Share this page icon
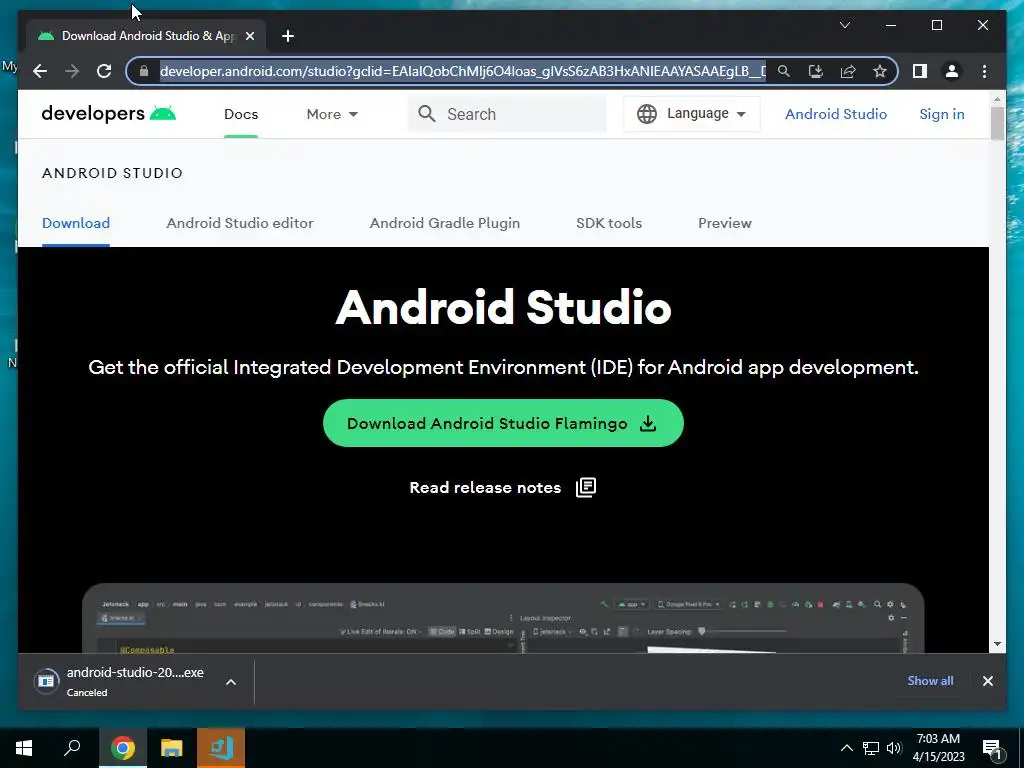Image resolution: width=1024 pixels, height=768 pixels. pyautogui.click(x=848, y=71)
